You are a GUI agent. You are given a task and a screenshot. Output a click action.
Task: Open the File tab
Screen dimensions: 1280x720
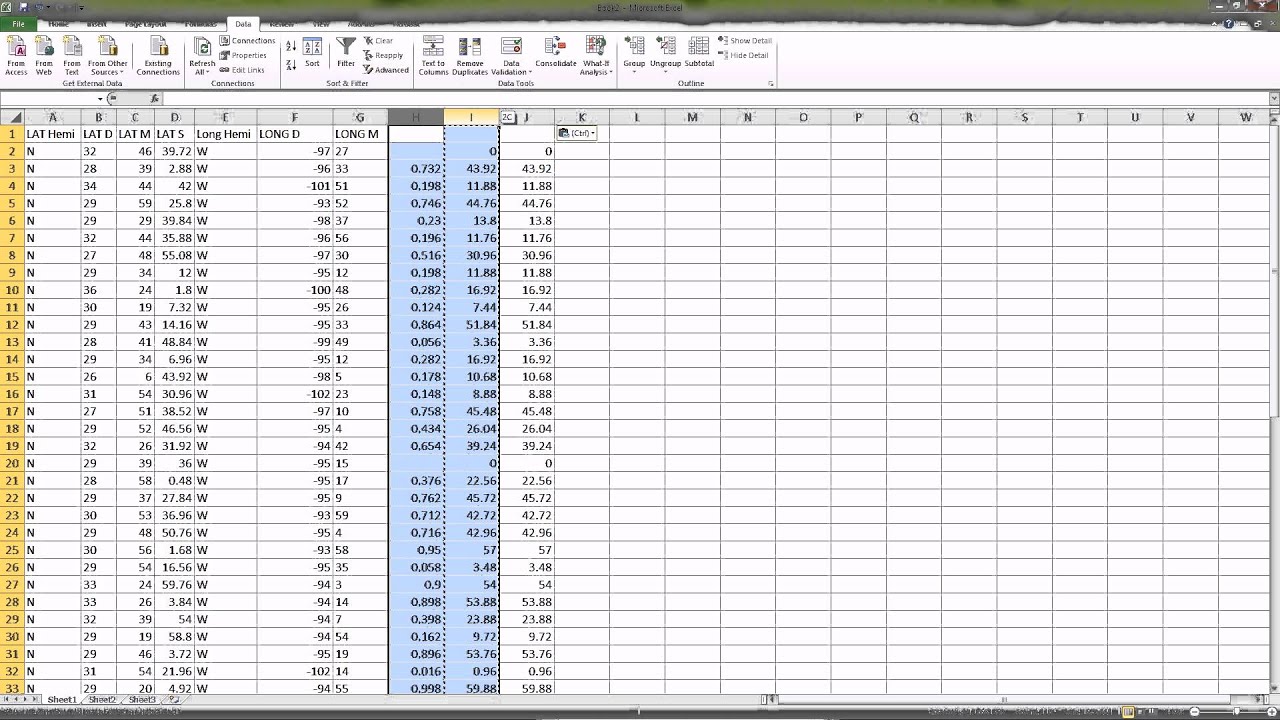18,23
